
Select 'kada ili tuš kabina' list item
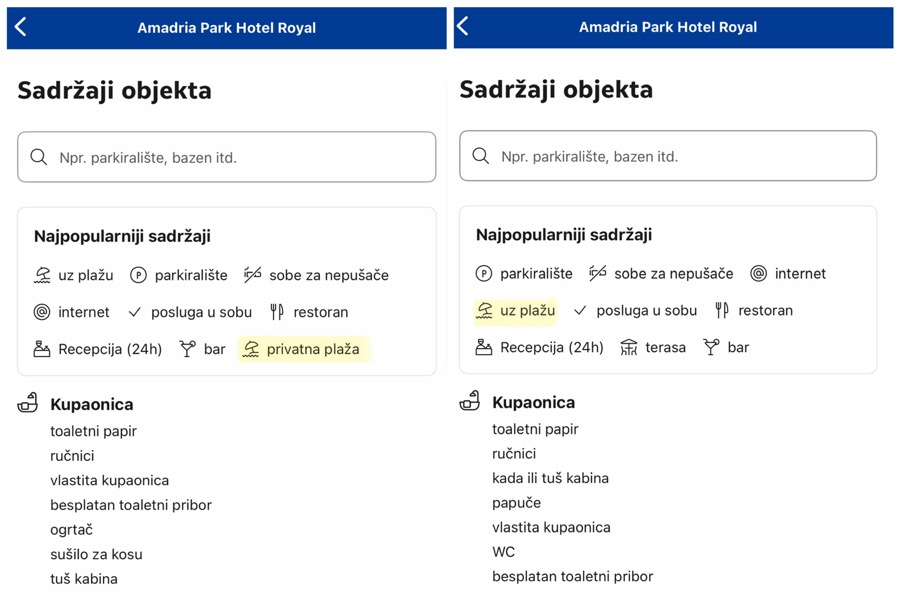(550, 478)
